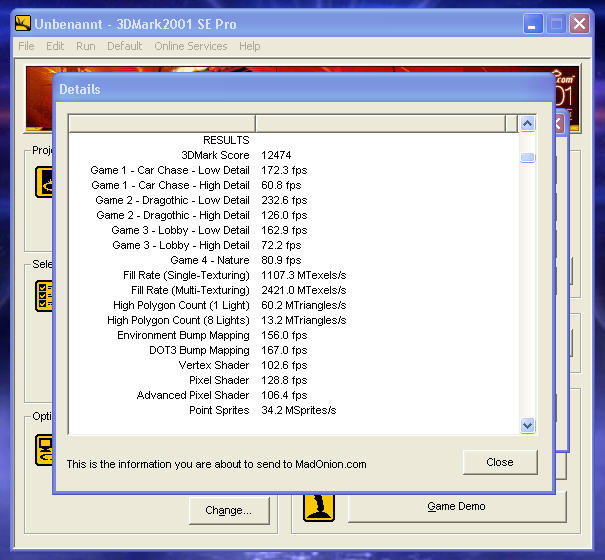Image resolution: width=605 pixels, height=560 pixels.
Task: Select the 3DMark Score row
Action: pos(294,155)
